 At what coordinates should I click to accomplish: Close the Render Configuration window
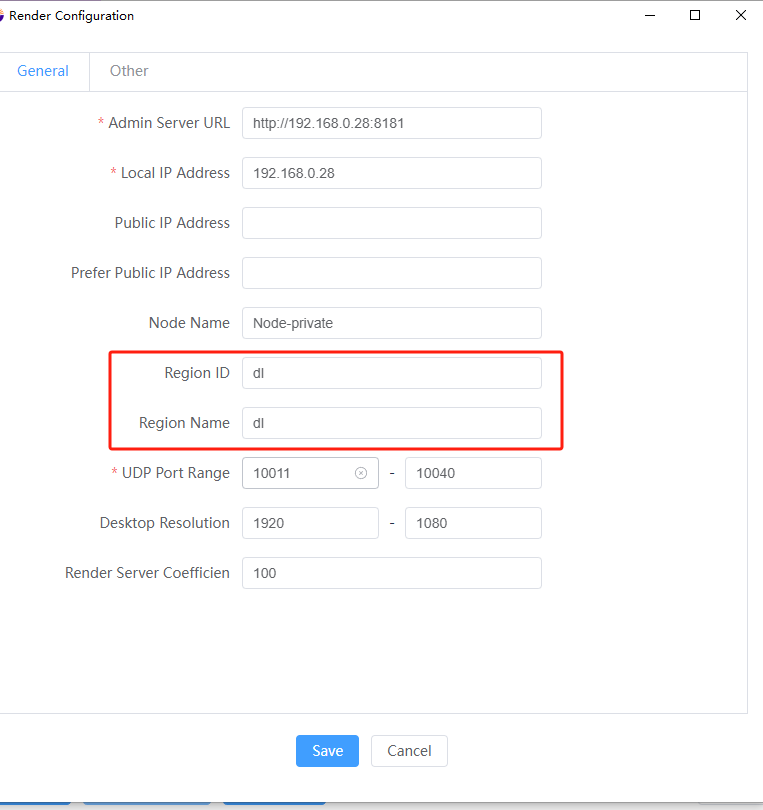point(740,15)
